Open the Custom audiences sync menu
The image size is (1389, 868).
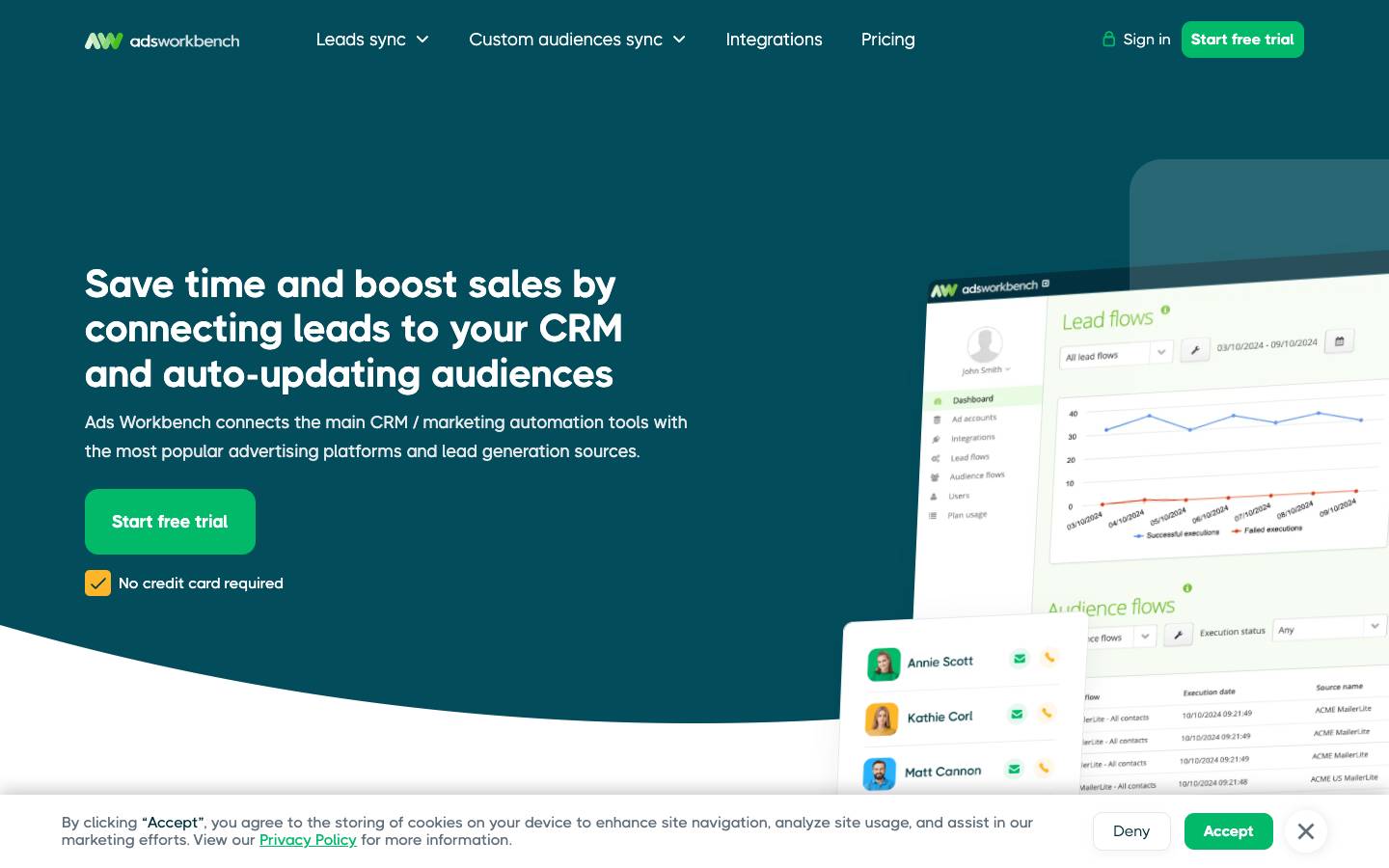tap(565, 40)
